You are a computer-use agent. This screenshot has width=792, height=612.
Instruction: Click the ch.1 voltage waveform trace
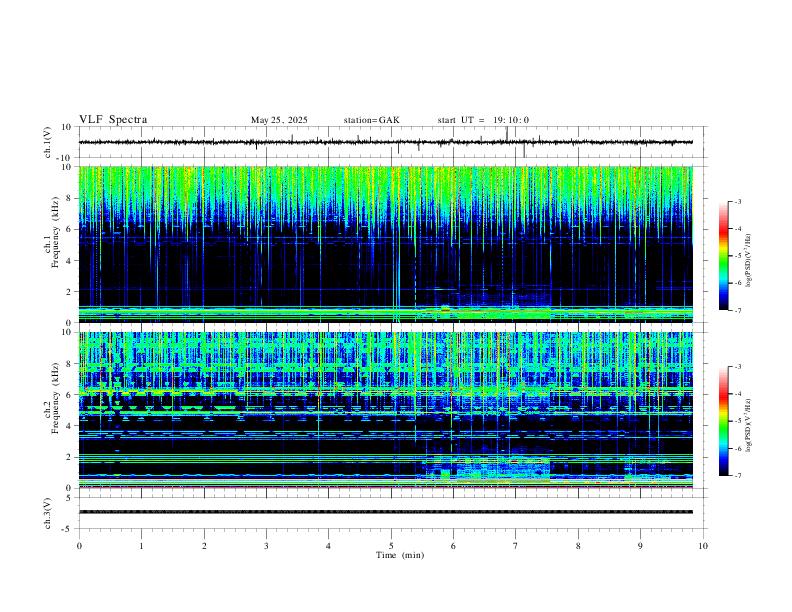point(386,142)
